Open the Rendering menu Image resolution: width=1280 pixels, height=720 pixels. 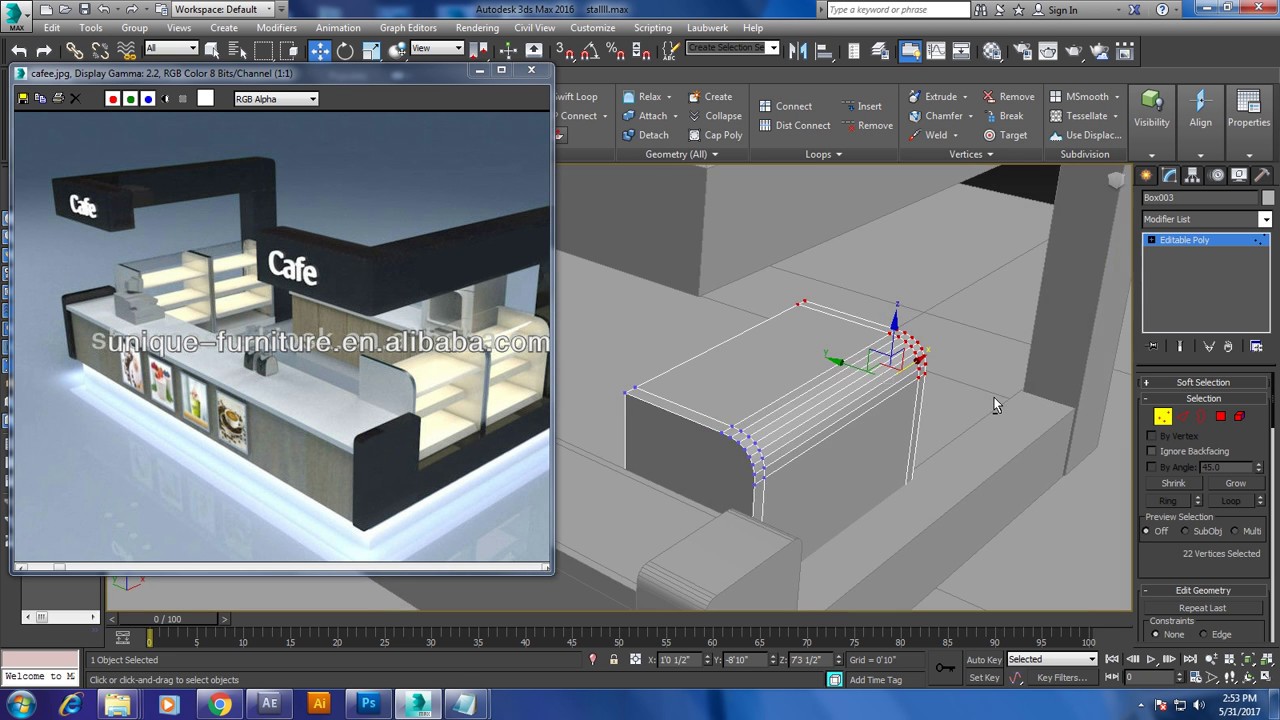point(477,28)
